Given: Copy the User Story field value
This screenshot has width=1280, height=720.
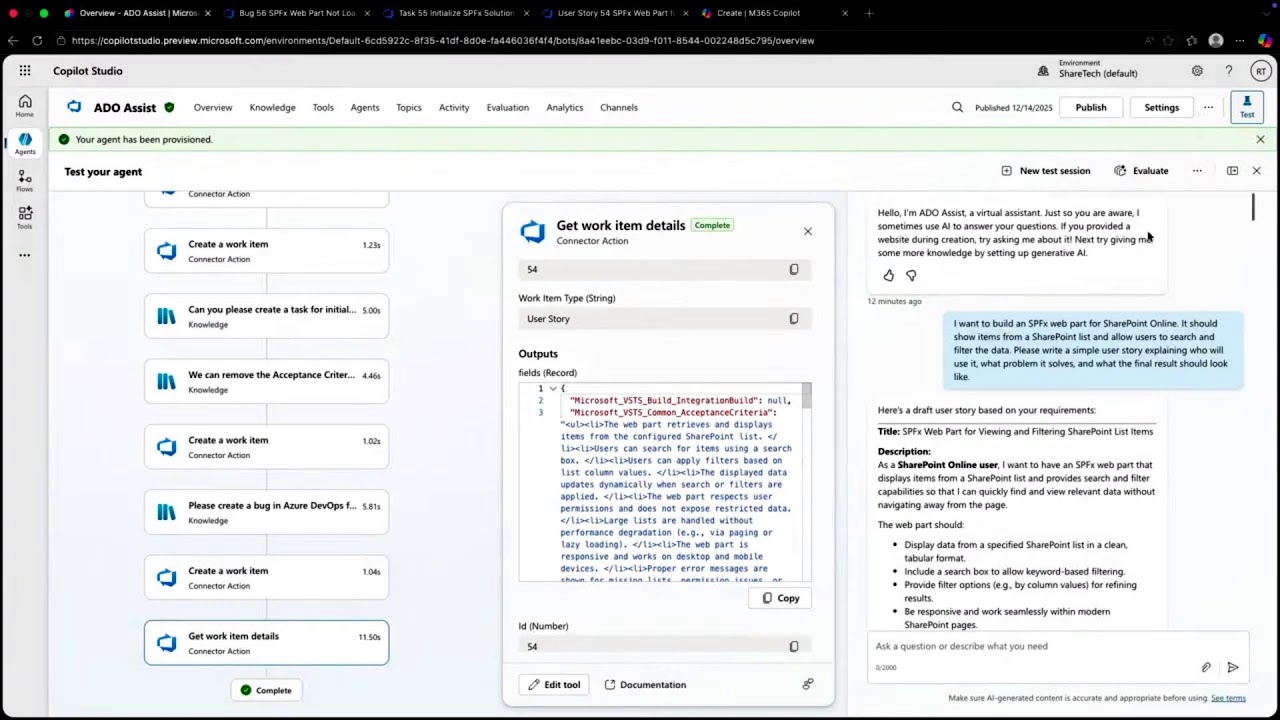Looking at the screenshot, I should pyautogui.click(x=794, y=319).
